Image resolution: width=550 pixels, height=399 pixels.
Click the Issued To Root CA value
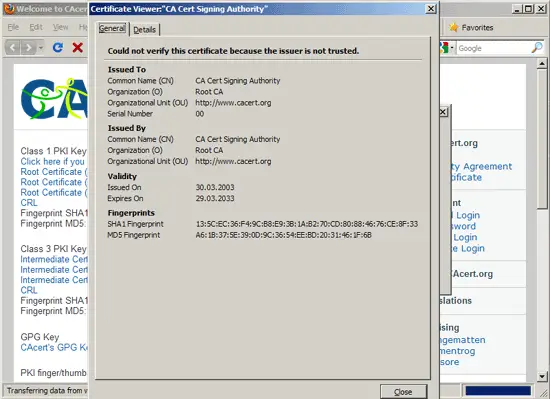click(x=209, y=92)
